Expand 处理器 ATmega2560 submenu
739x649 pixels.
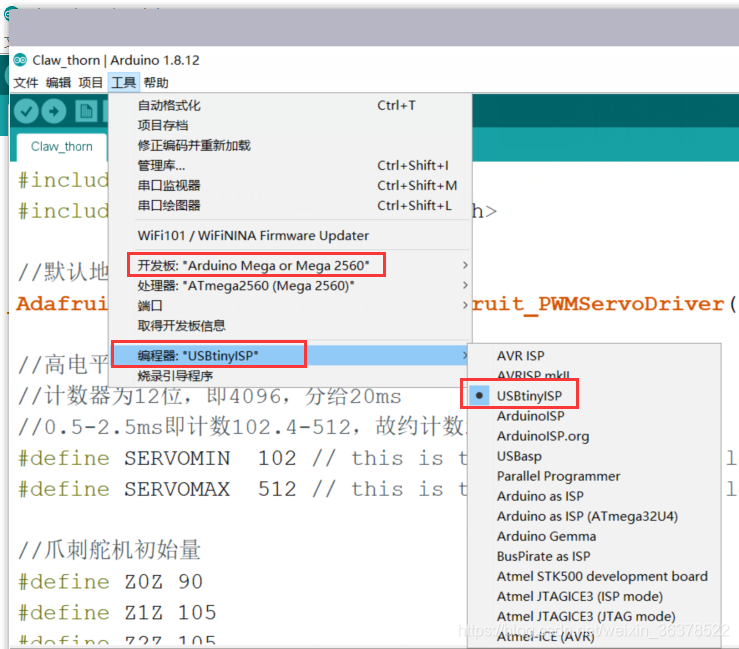pyautogui.click(x=290, y=286)
